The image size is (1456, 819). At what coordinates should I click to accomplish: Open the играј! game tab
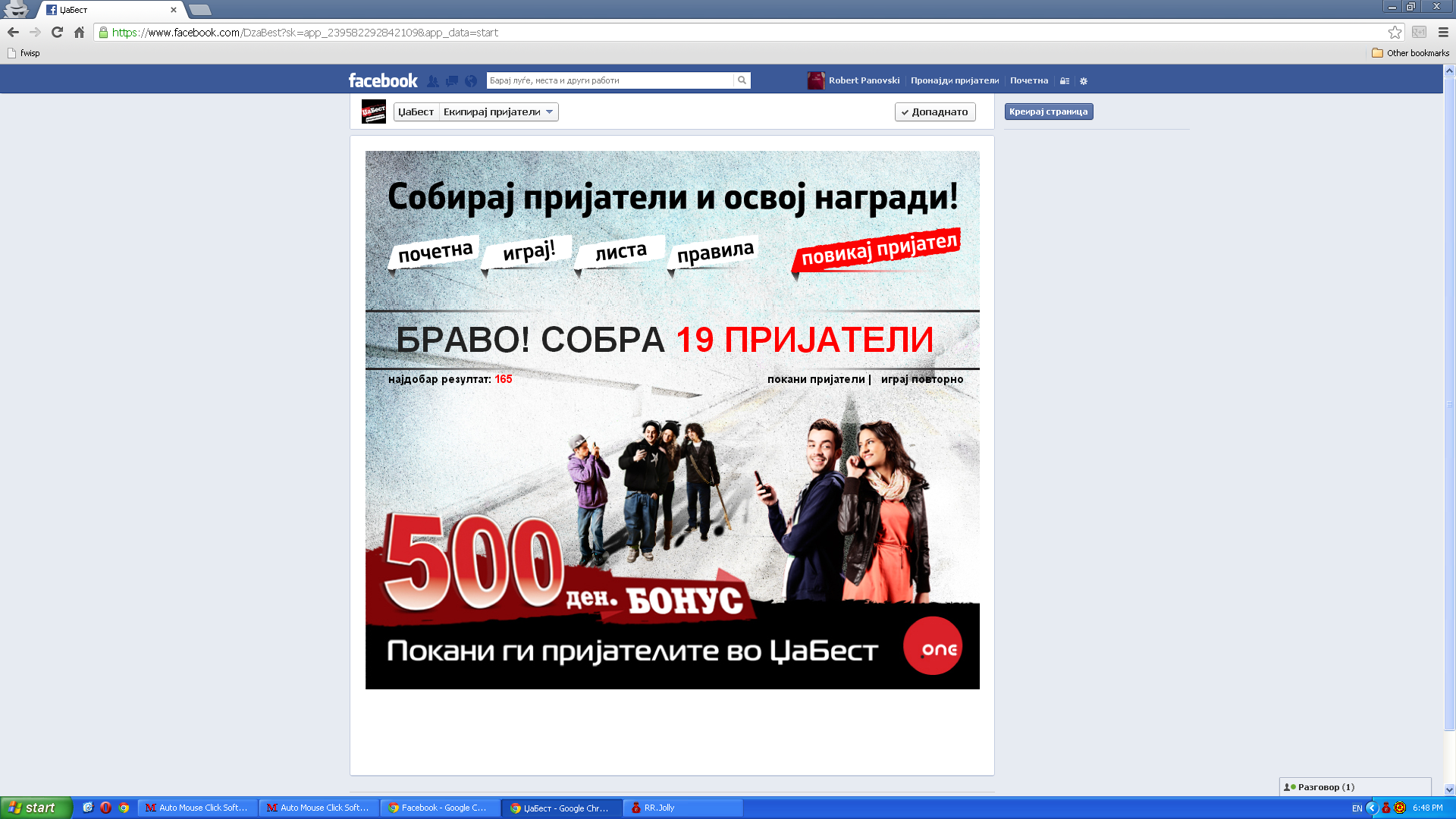pyautogui.click(x=529, y=250)
